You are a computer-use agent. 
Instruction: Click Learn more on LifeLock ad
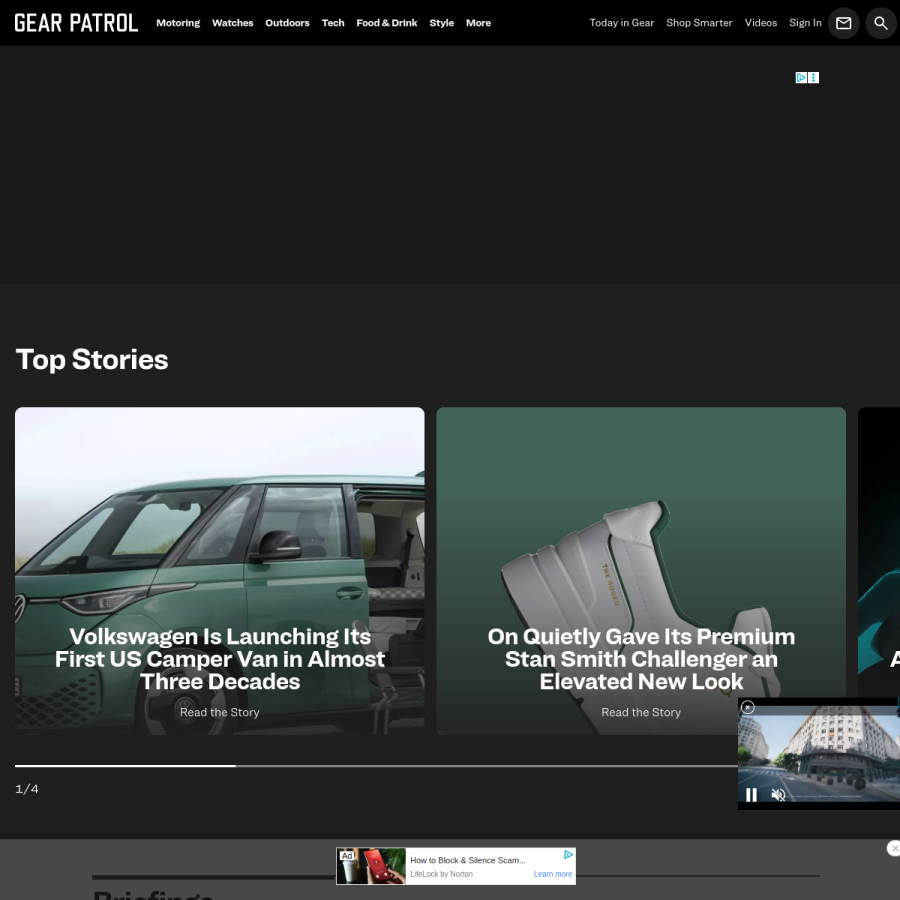click(x=553, y=874)
